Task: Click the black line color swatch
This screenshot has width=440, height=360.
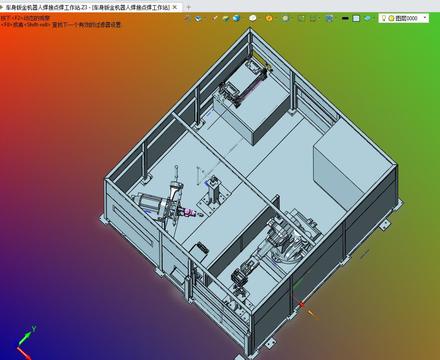Action: point(345,19)
